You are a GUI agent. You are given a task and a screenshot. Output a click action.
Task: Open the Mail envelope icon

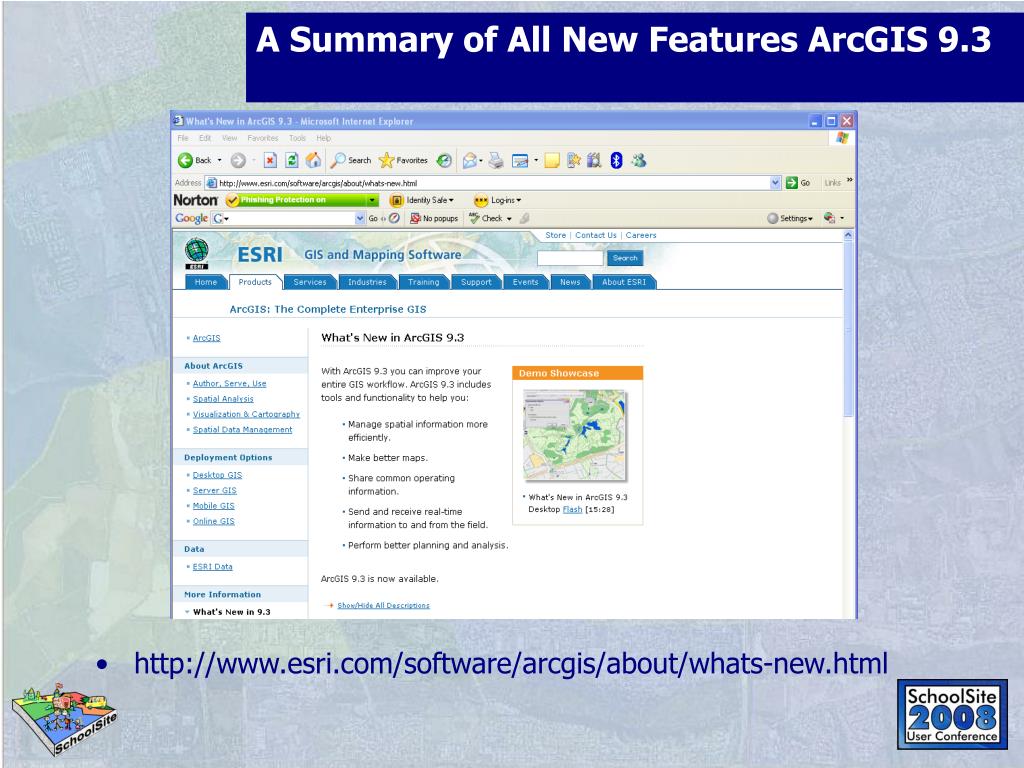pos(469,160)
